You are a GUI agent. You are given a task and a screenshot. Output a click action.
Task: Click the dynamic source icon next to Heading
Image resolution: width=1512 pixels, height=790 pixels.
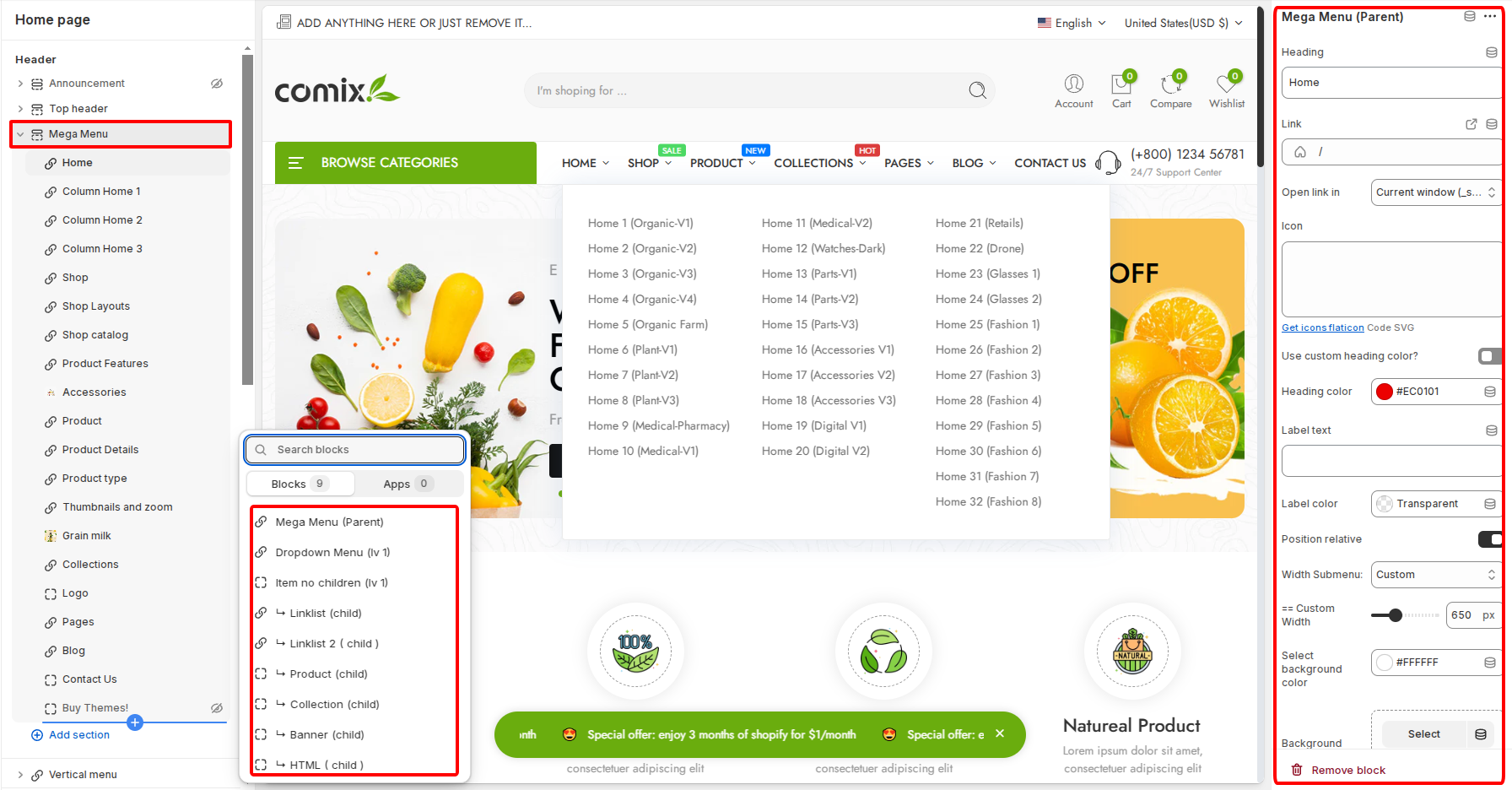tap(1491, 52)
